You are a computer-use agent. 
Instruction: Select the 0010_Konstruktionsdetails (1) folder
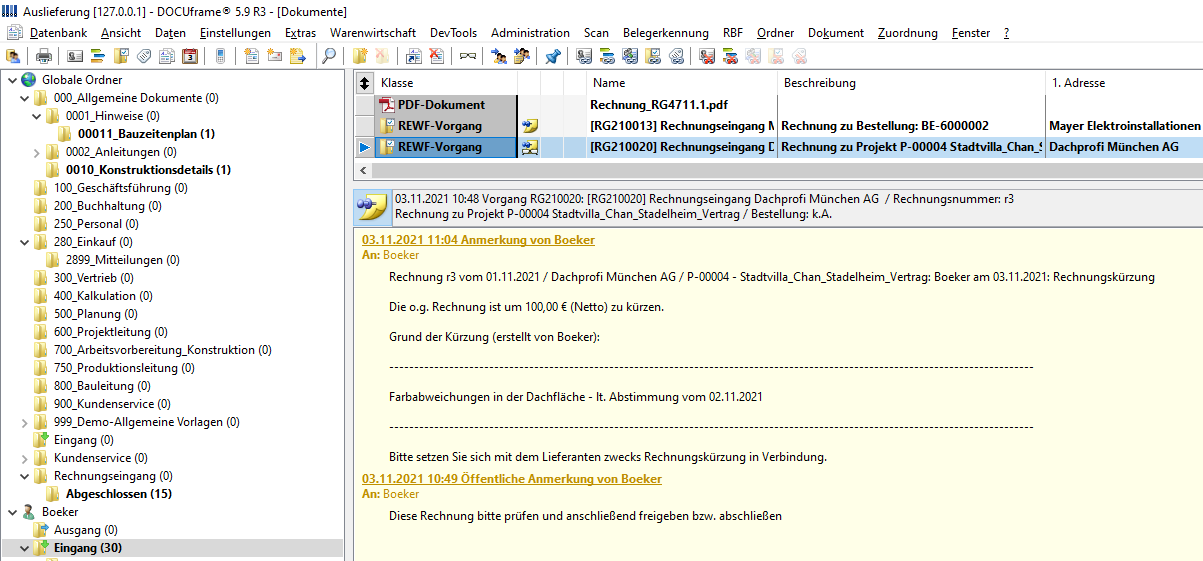148,170
